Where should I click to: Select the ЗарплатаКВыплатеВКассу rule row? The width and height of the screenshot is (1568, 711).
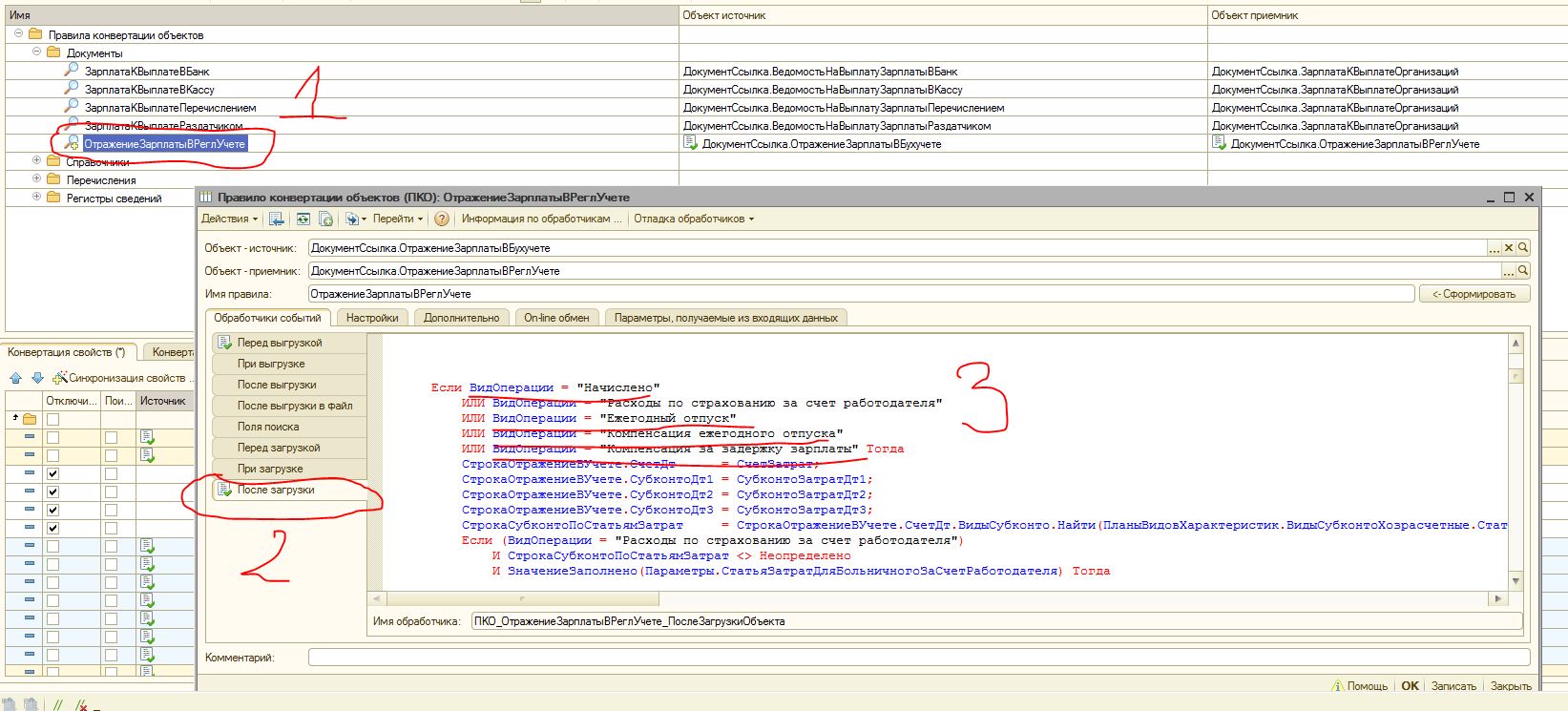(x=151, y=90)
